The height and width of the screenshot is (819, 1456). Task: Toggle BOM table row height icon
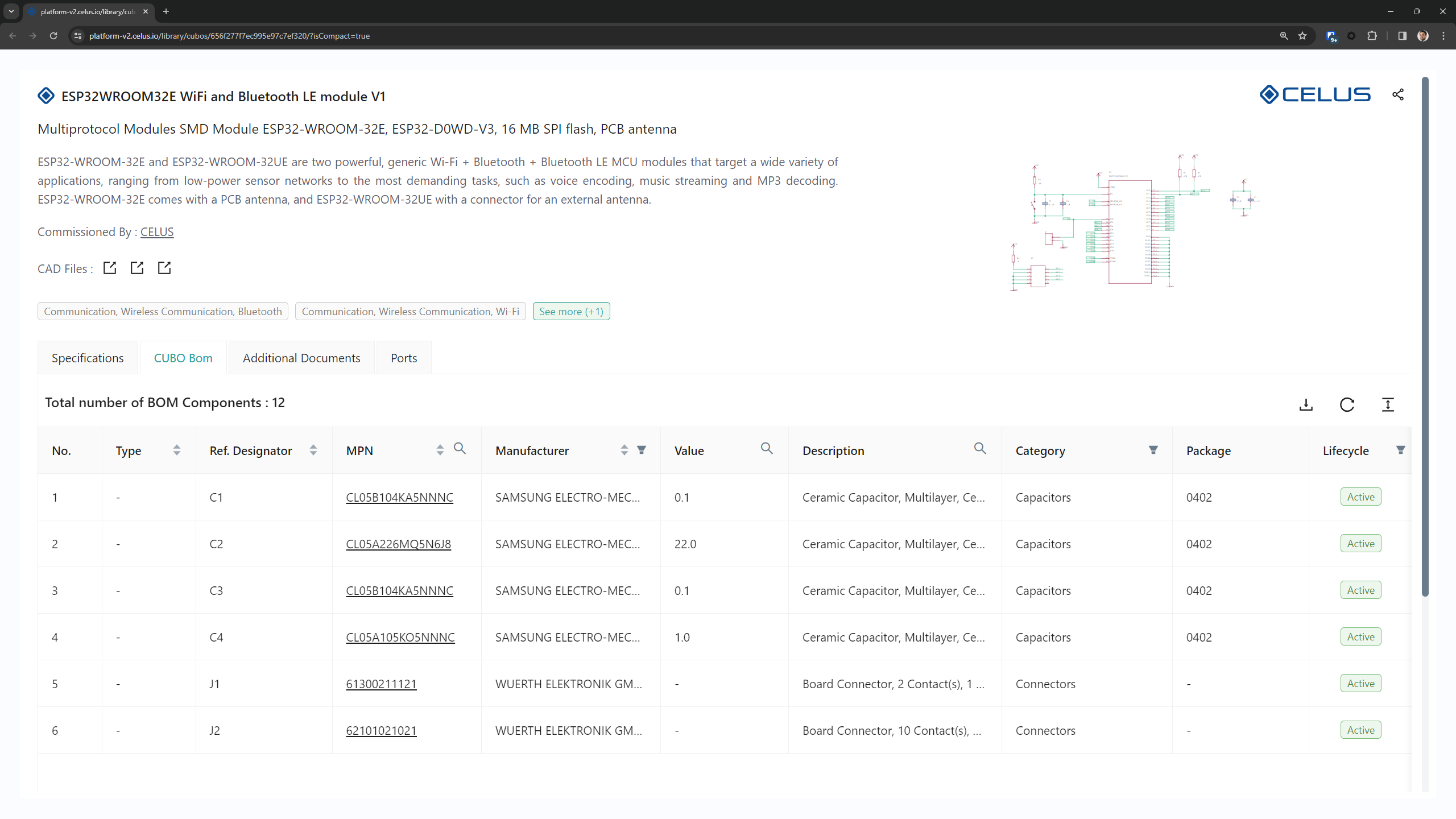pos(1388,404)
